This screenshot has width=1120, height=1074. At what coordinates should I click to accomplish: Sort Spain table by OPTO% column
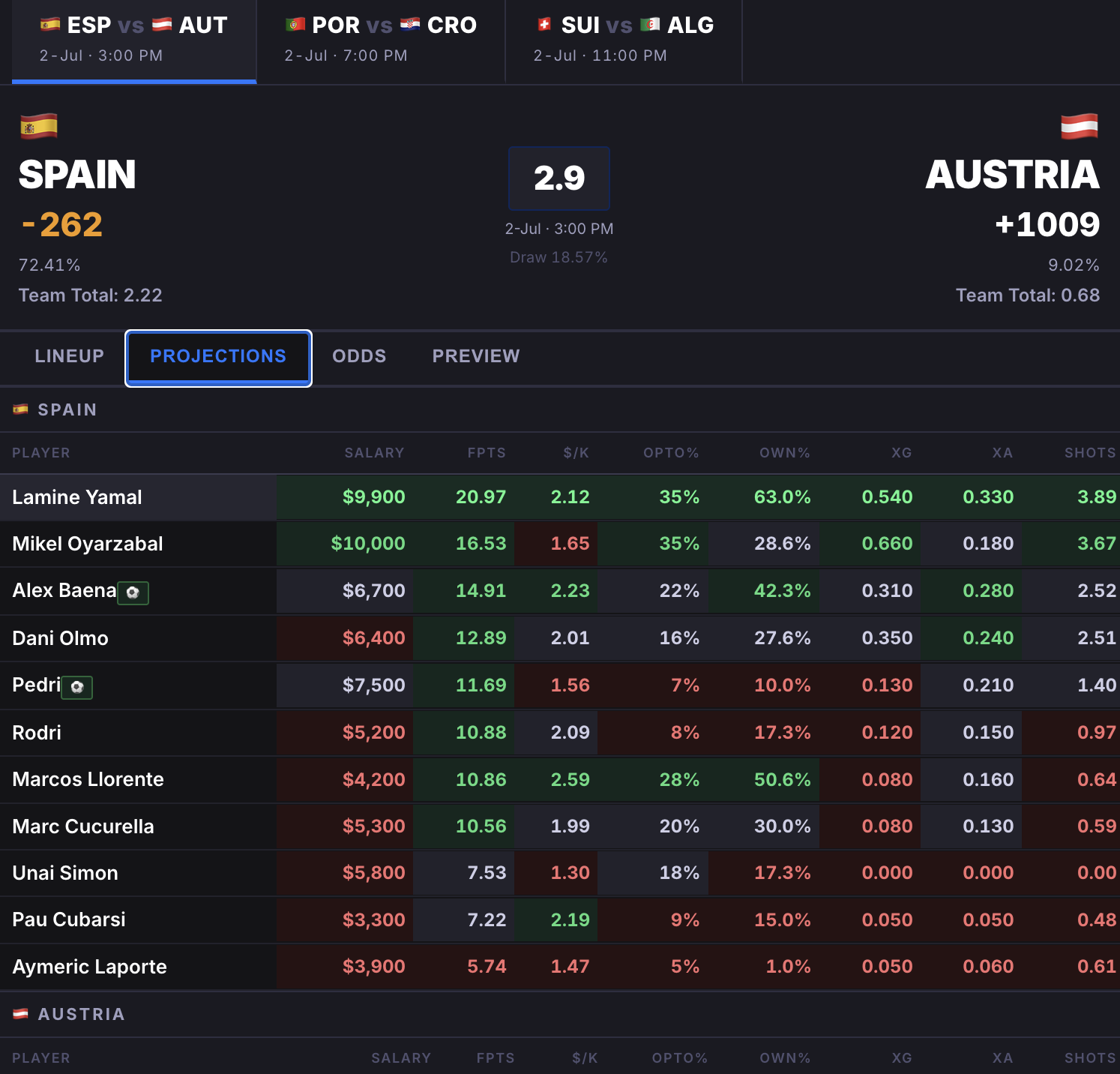point(671,453)
